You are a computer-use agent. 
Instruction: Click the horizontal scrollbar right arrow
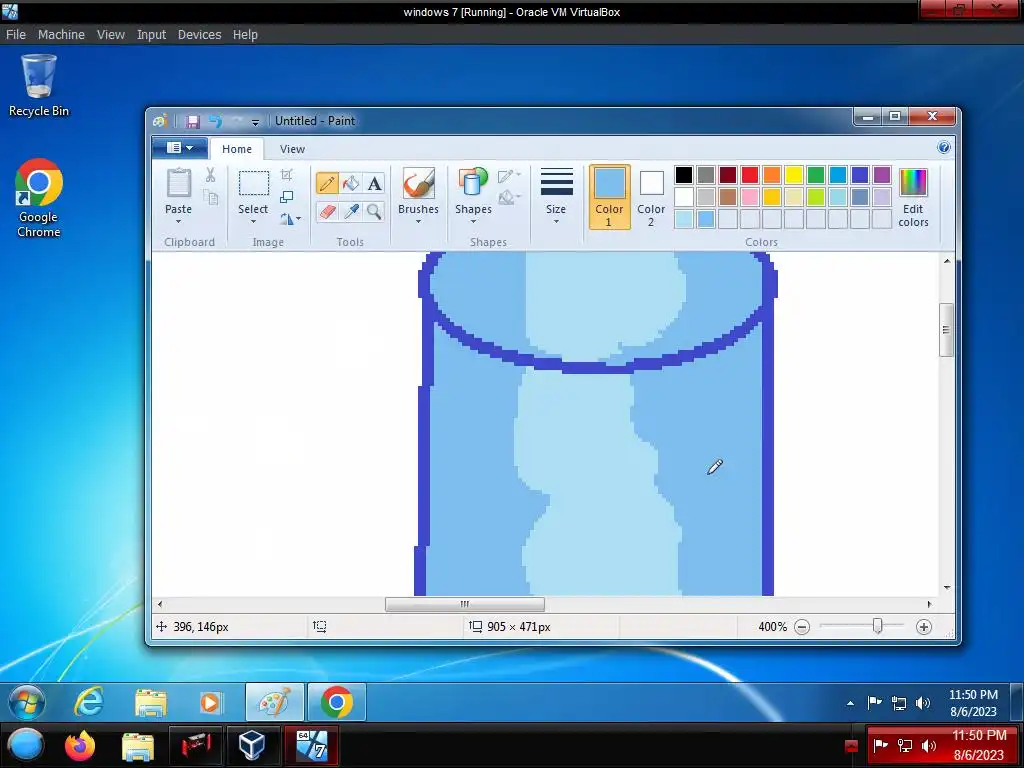[929, 604]
